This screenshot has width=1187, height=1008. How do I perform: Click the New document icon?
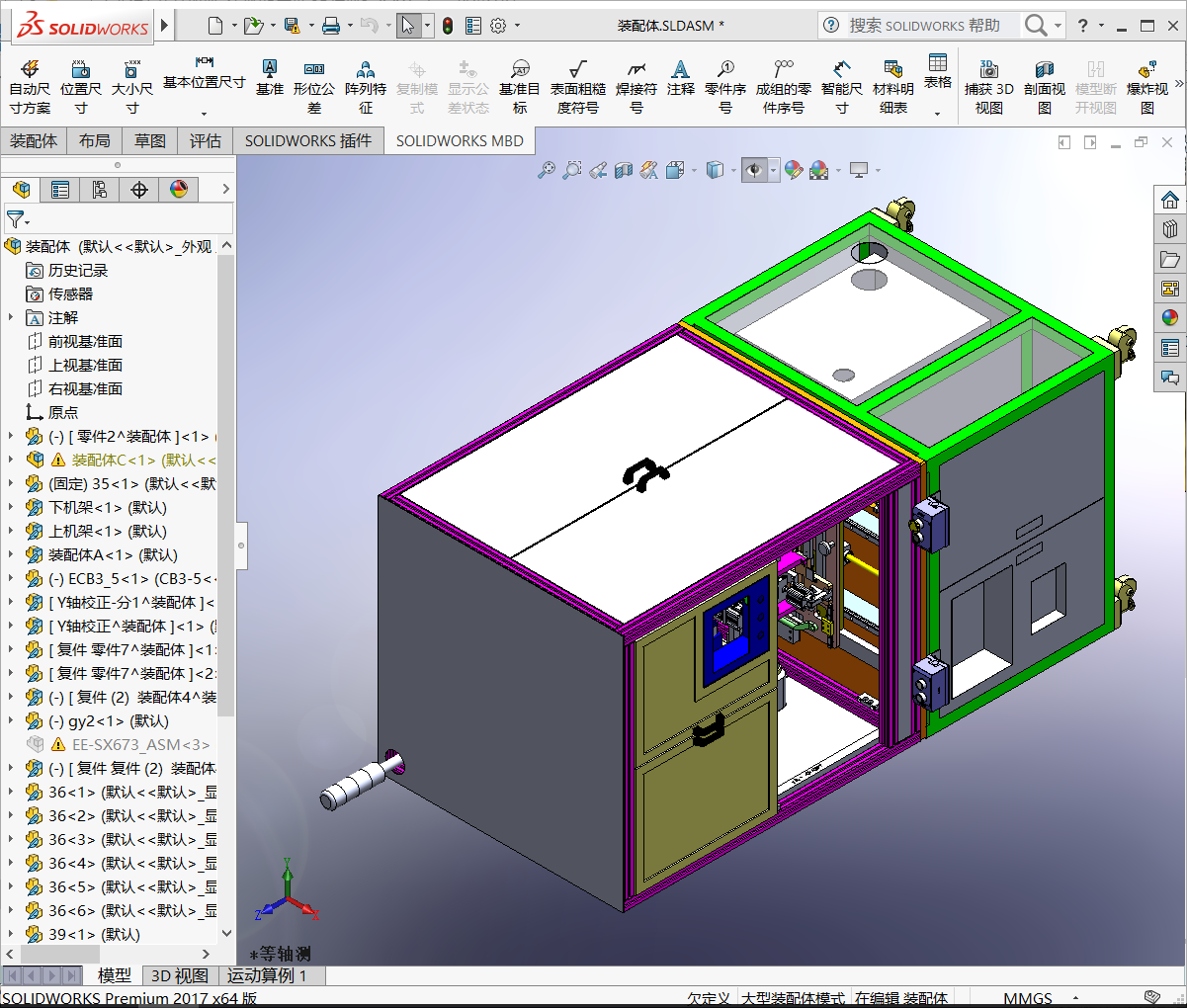pos(214,26)
